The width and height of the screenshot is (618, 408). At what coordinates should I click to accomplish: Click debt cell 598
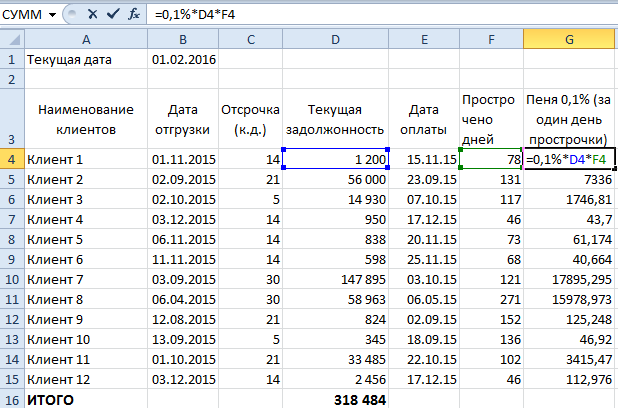[335, 259]
